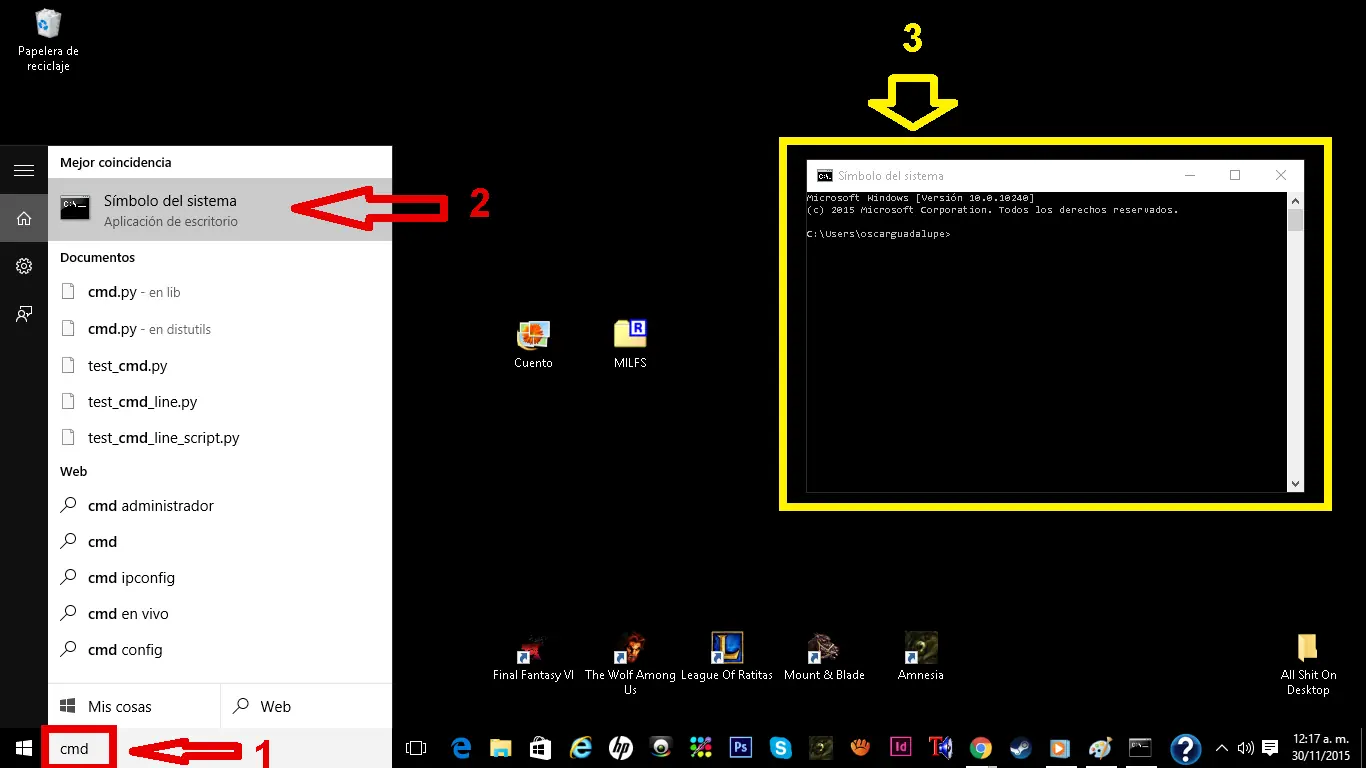Minimize the Símbolo del sistema window
The width and height of the screenshot is (1366, 768).
click(x=1190, y=175)
